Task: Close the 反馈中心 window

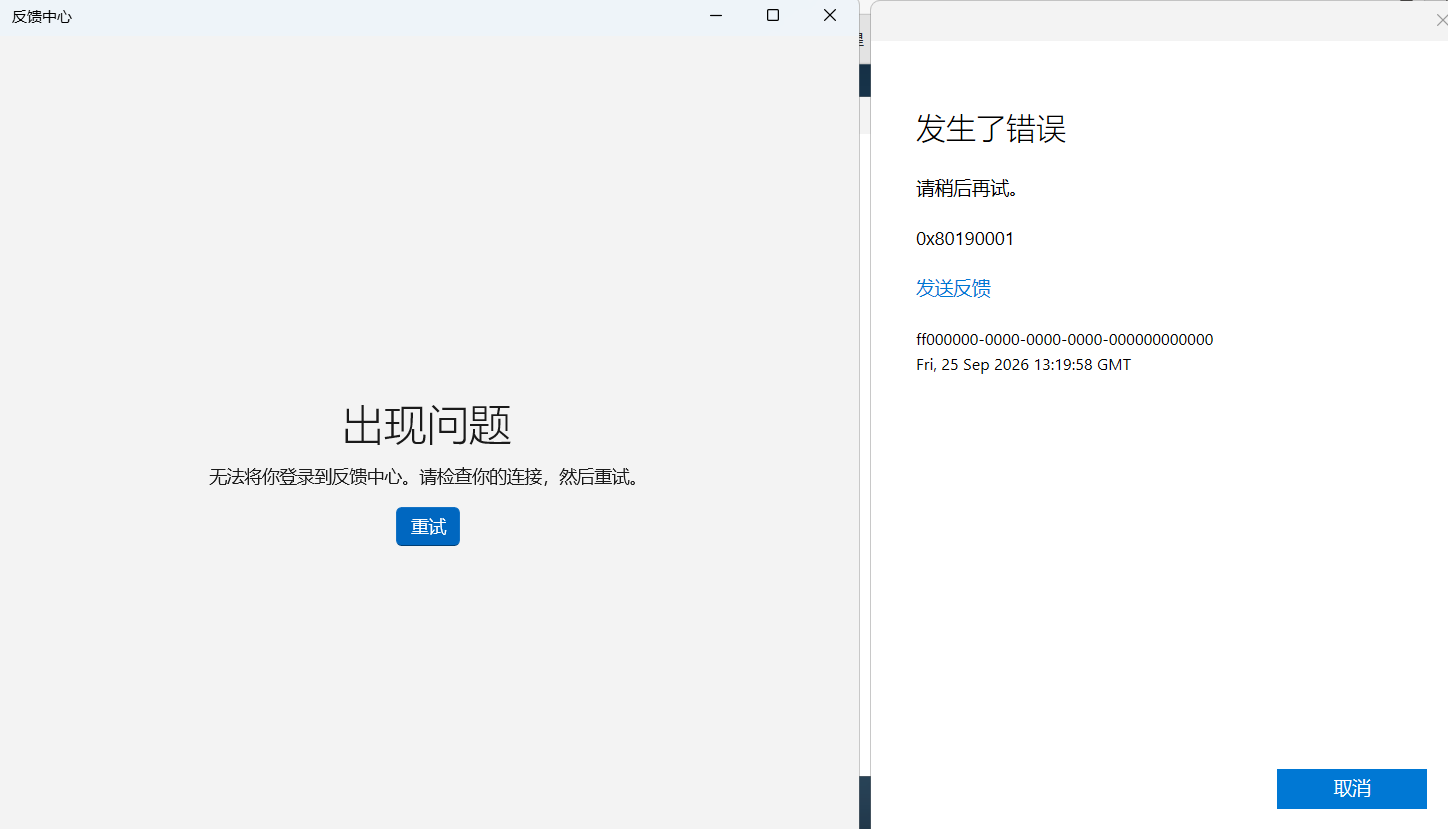Action: 830,16
